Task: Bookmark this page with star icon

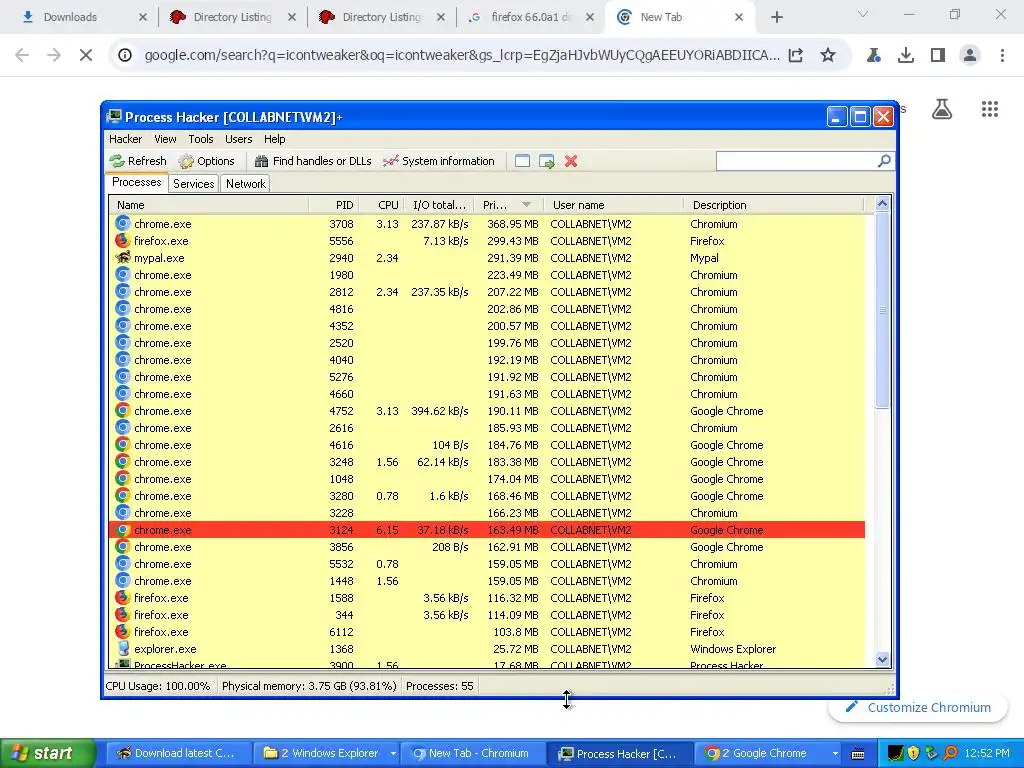Action: click(x=828, y=55)
